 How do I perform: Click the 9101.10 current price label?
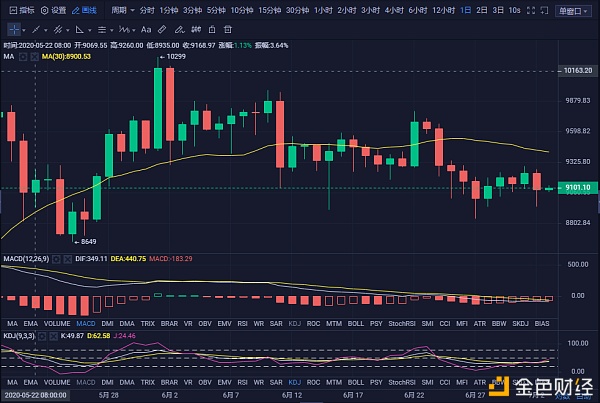click(578, 188)
